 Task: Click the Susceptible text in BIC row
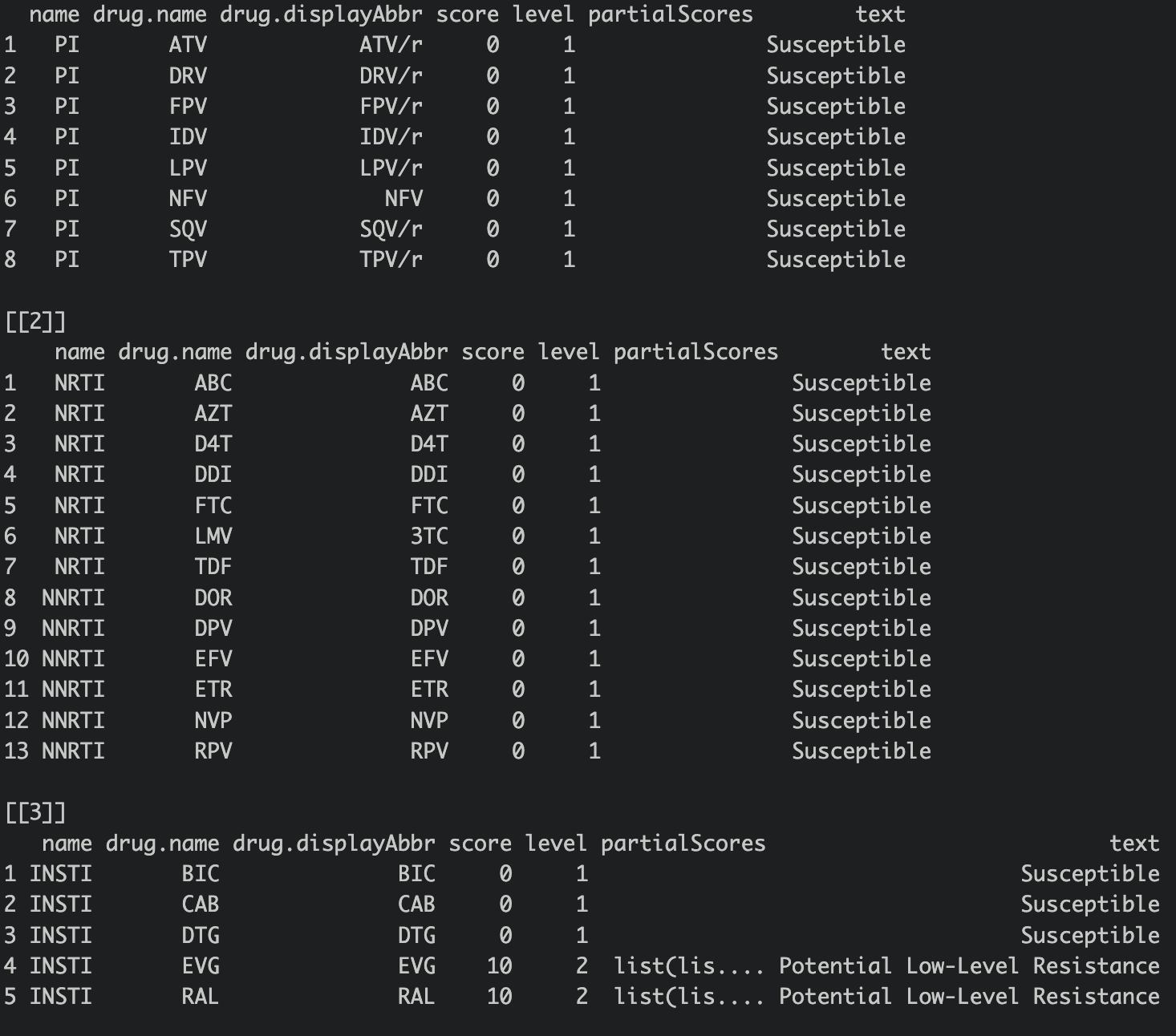[1089, 874]
